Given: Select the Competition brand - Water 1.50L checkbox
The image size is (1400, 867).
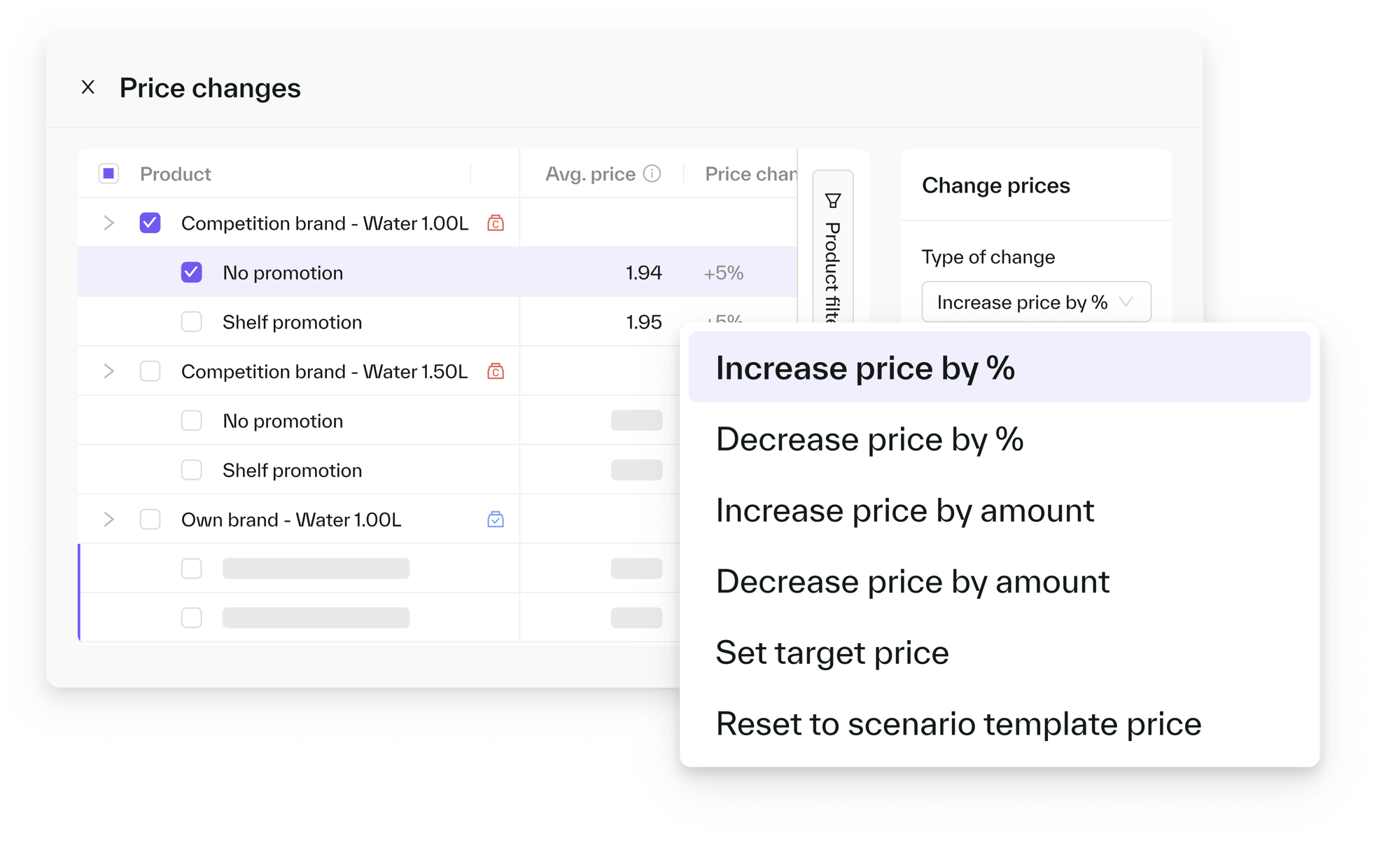Looking at the screenshot, I should [x=150, y=371].
